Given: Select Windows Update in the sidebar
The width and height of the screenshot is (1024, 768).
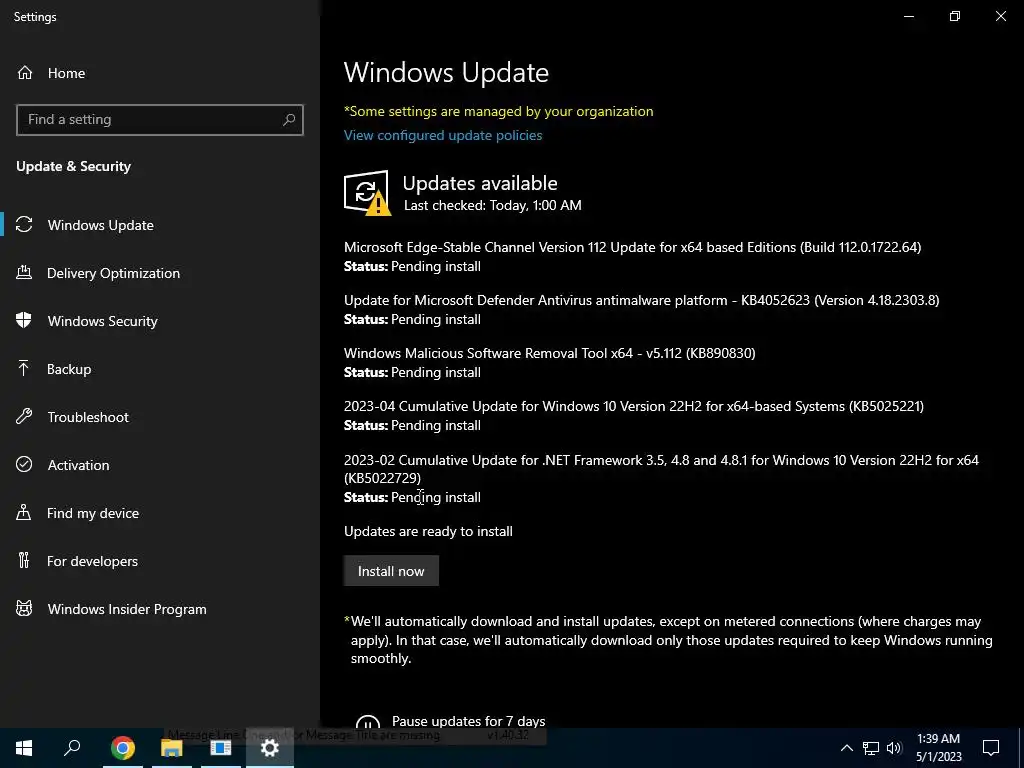Looking at the screenshot, I should click(101, 225).
